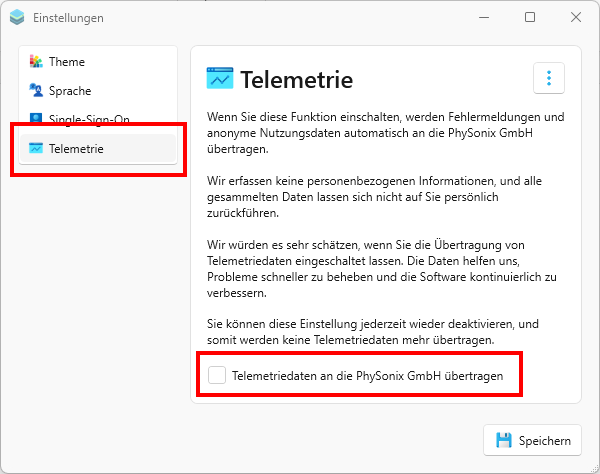Screen dimensions: 600x474
Task: Close the Einstellungen window
Action: [x=576, y=17]
